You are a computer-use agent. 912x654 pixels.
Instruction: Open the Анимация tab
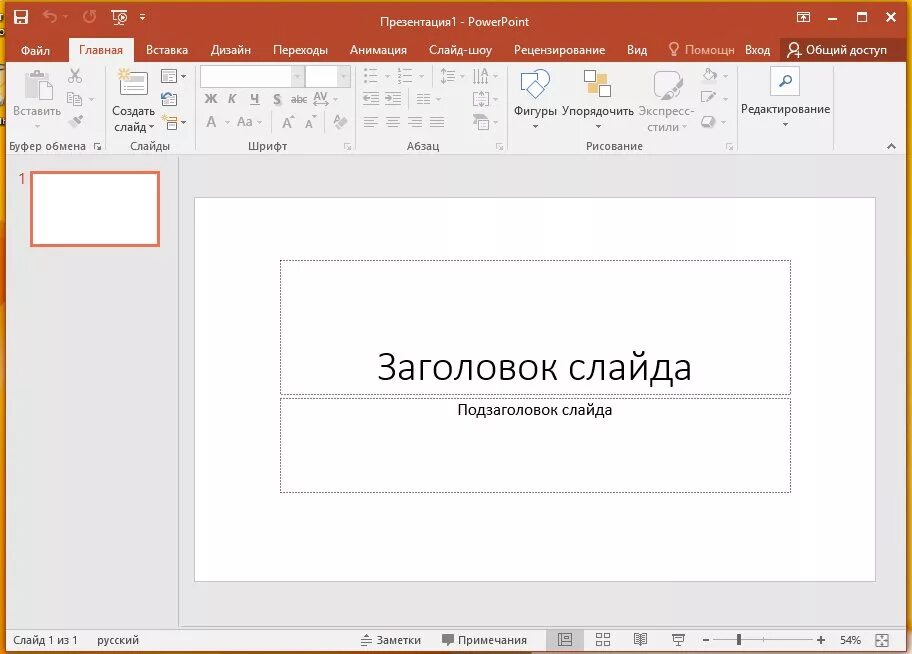(378, 50)
